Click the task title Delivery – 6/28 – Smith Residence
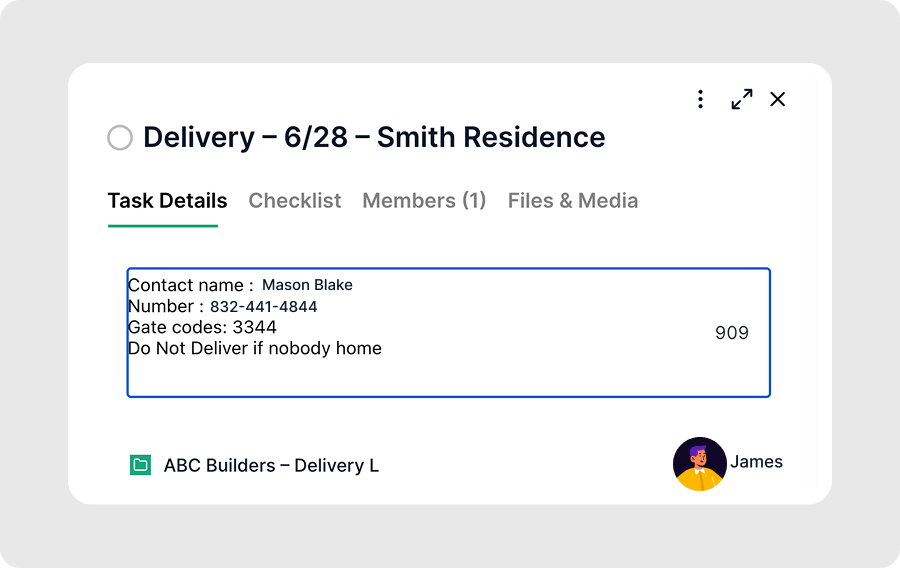 point(374,138)
